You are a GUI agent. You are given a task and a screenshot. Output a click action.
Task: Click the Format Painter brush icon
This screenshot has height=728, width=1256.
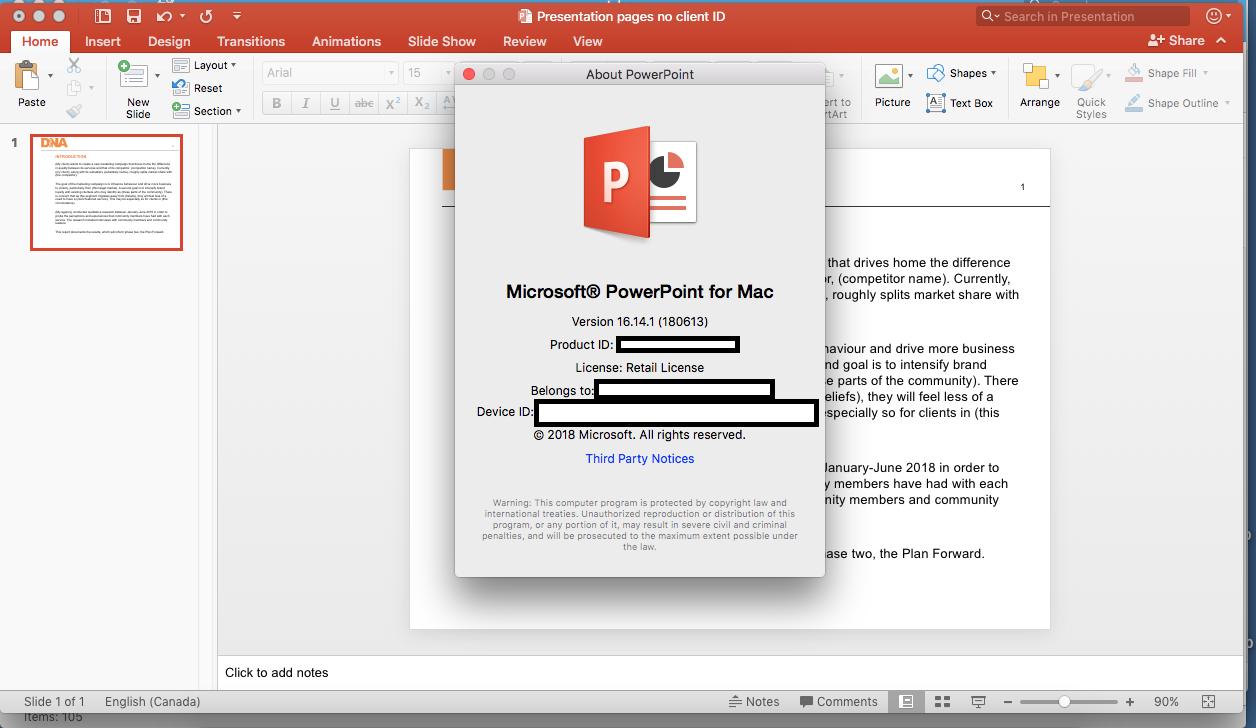pyautogui.click(x=74, y=111)
